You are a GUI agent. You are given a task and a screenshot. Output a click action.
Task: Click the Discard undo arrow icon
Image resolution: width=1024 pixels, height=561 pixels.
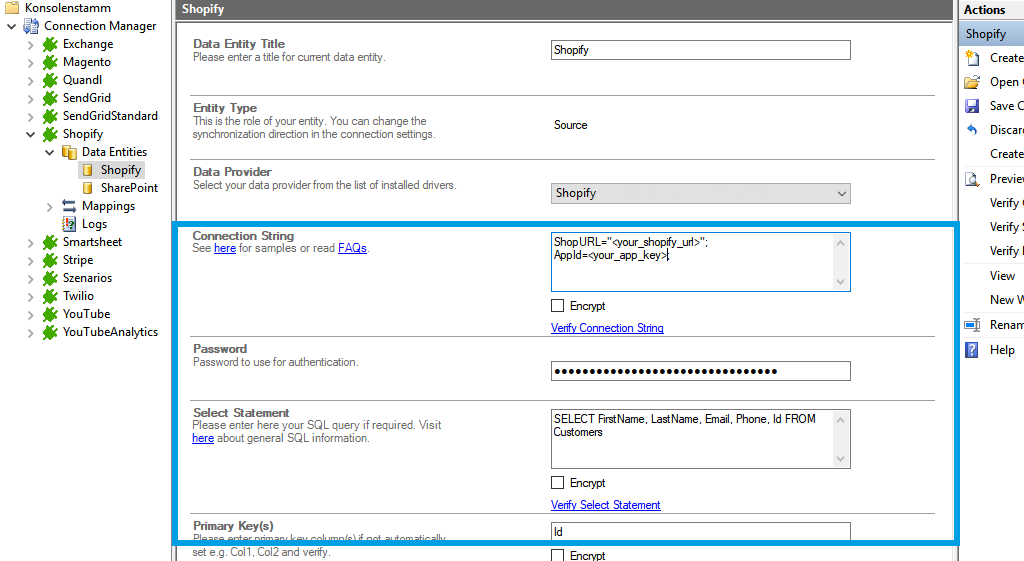(x=971, y=130)
